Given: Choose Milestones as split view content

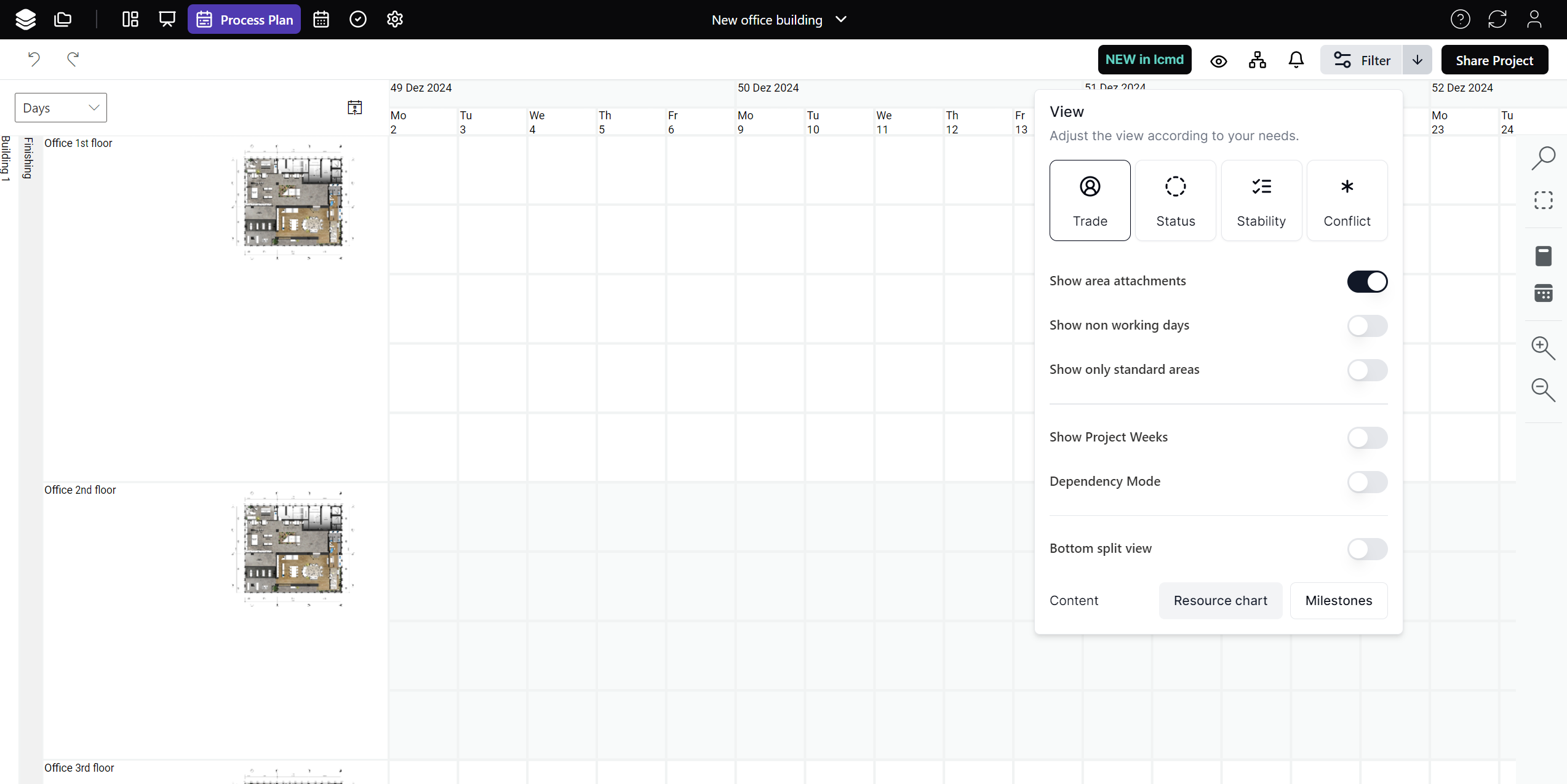Looking at the screenshot, I should point(1338,601).
